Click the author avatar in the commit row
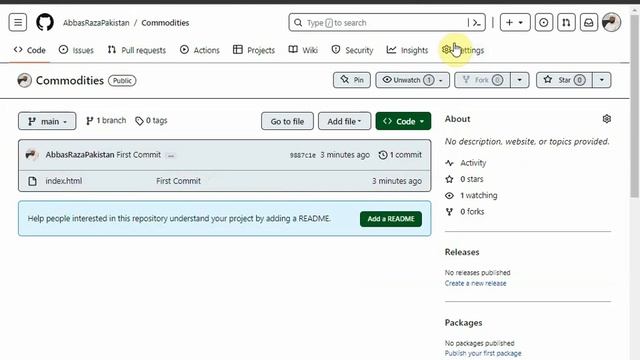Viewport: 640px width, 360px height. point(31,155)
